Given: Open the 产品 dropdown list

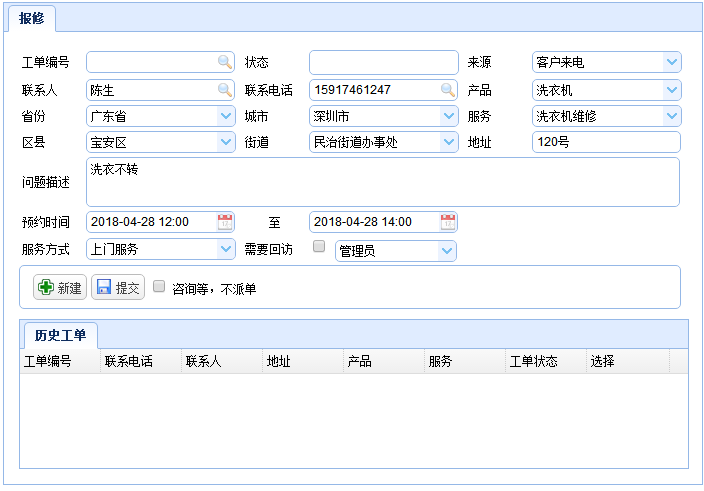Looking at the screenshot, I should 671,90.
